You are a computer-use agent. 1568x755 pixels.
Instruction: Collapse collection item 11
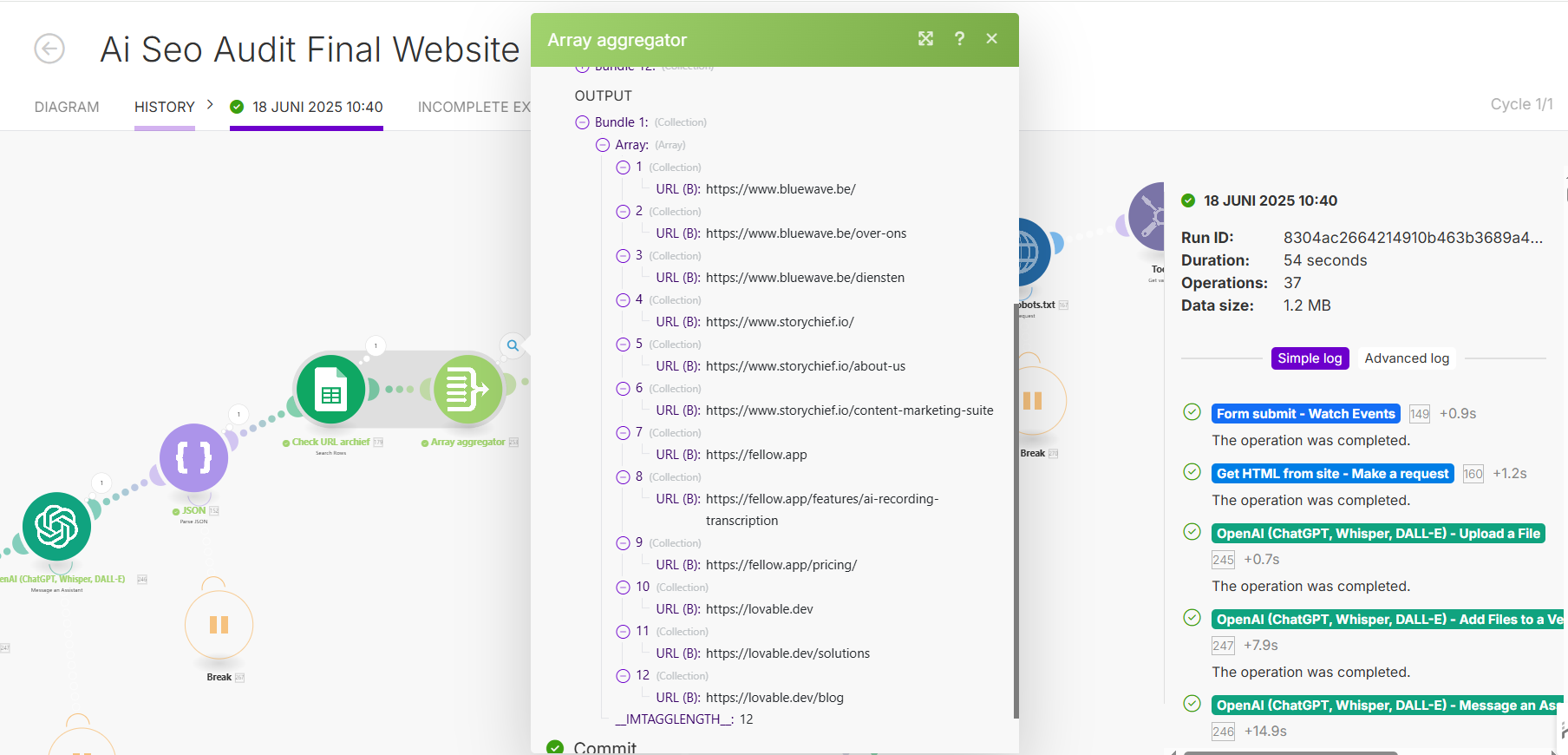pos(623,632)
